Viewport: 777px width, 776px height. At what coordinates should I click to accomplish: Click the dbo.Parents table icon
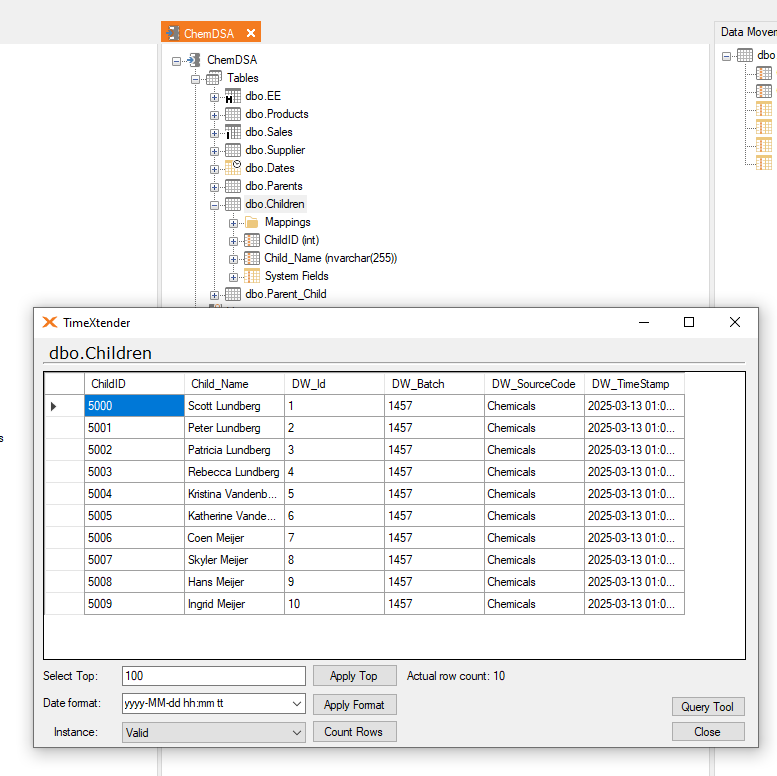[x=233, y=186]
